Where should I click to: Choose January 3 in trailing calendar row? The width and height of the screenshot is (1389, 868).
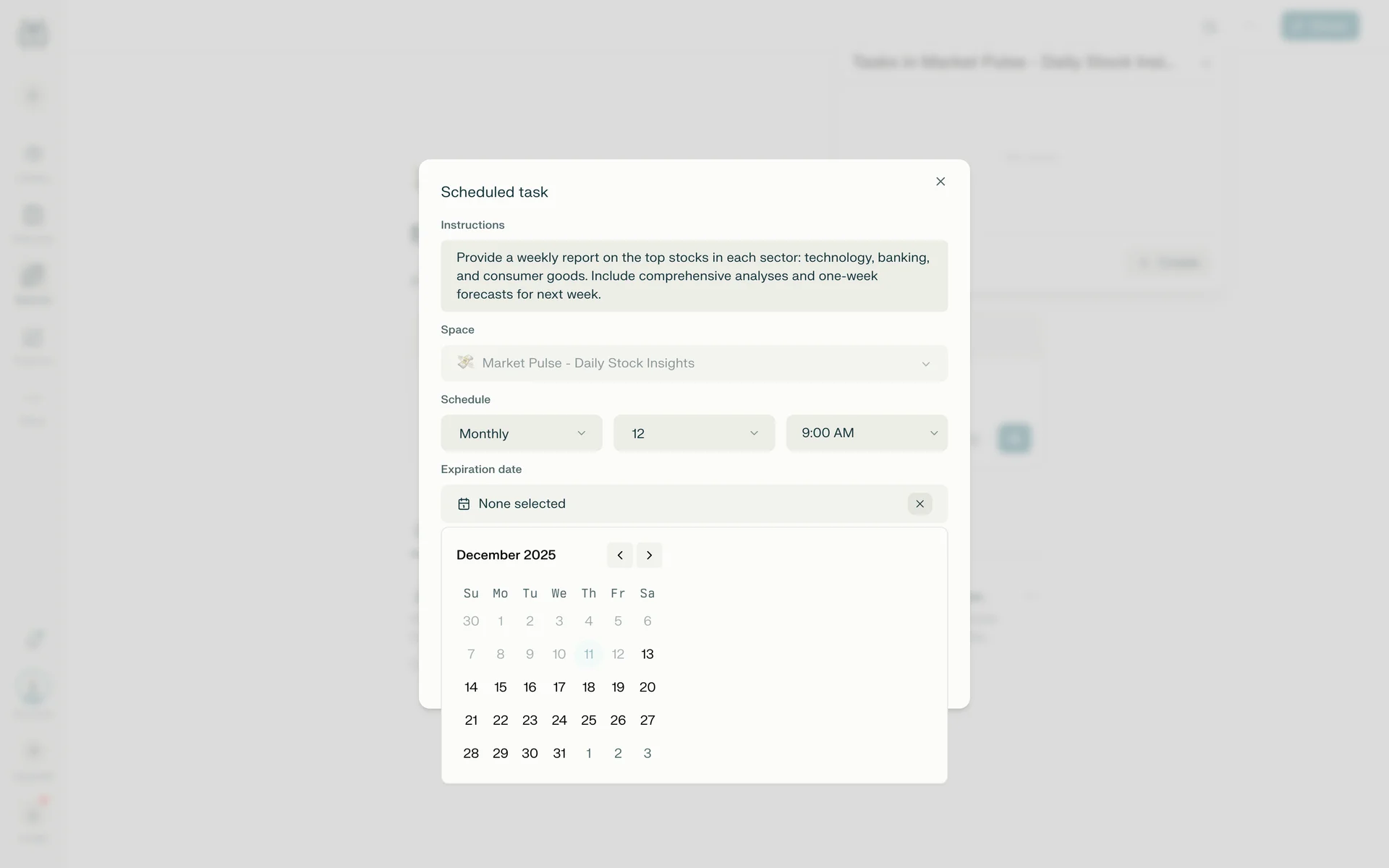pos(647,754)
